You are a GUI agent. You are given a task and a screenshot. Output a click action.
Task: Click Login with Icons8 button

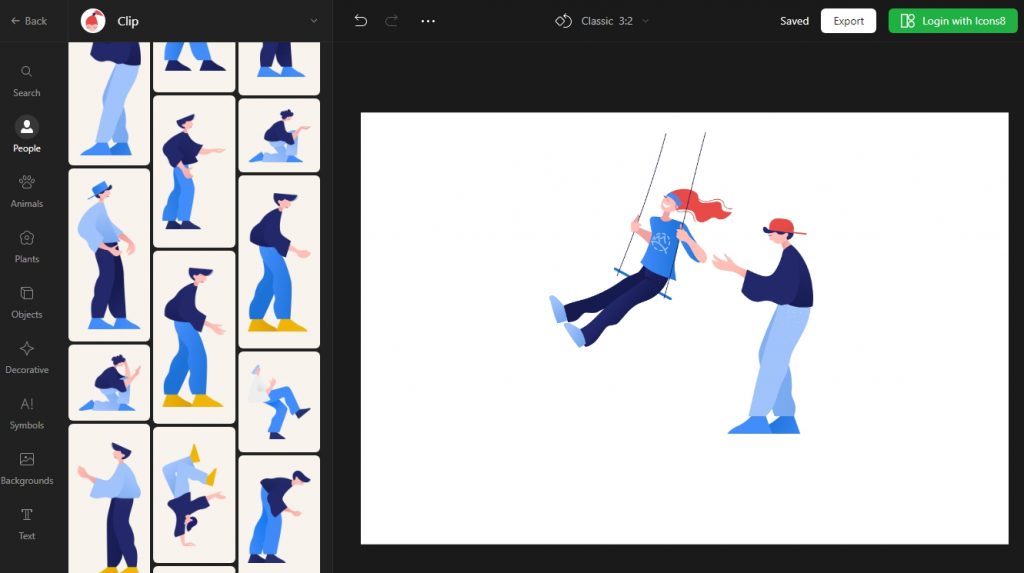[952, 21]
